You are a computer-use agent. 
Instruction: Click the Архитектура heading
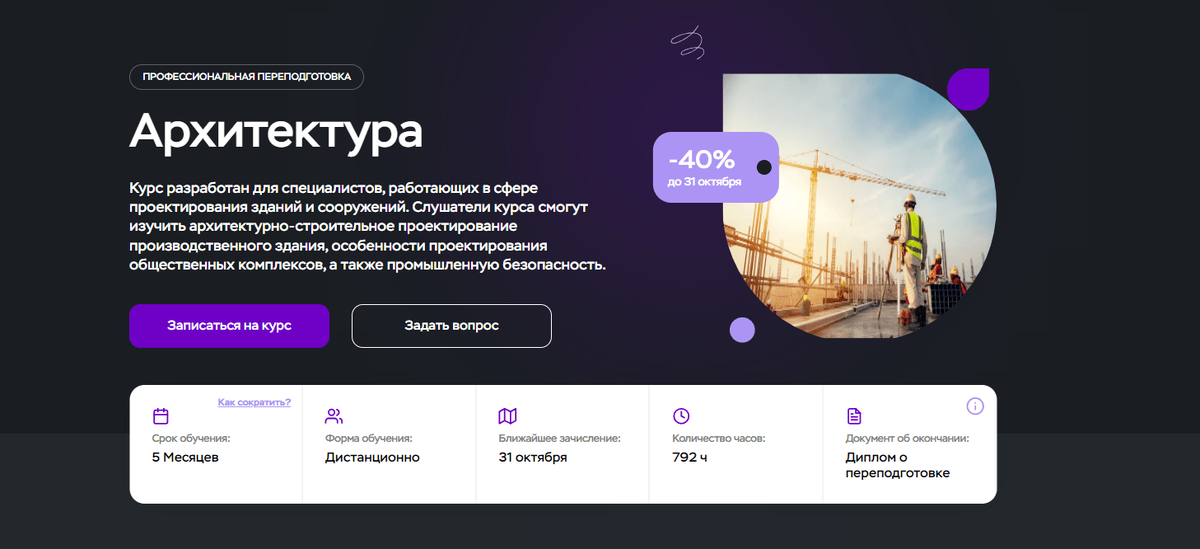coord(276,131)
